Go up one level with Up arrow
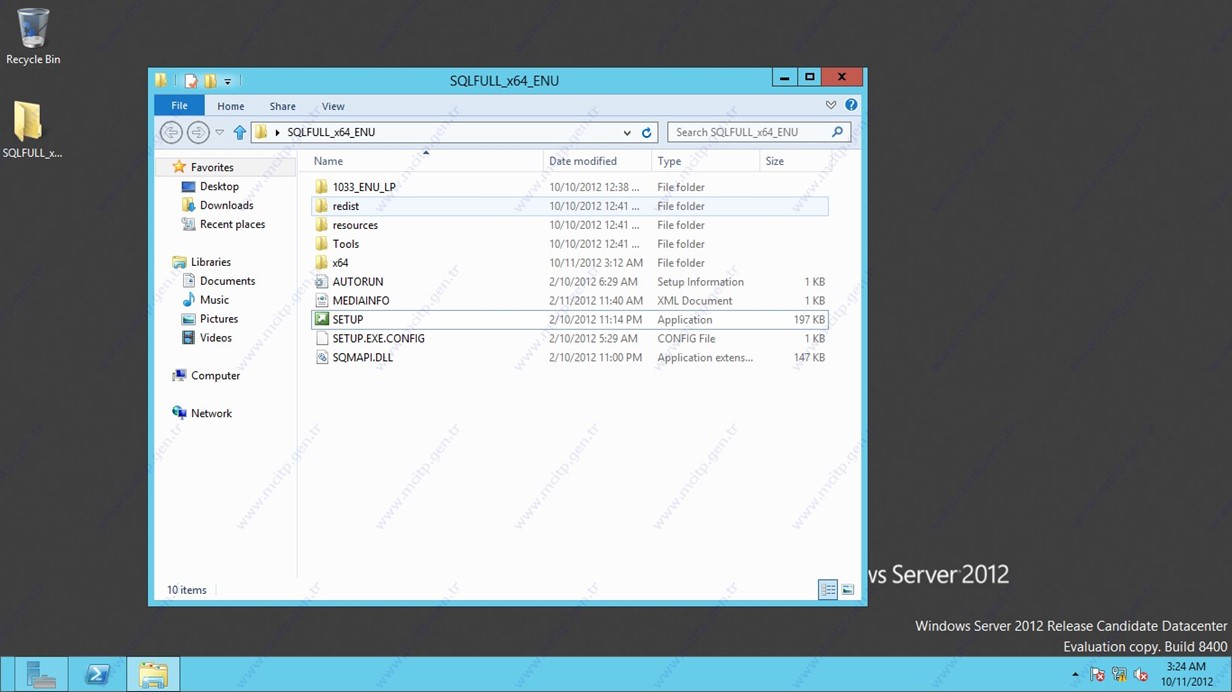 point(239,132)
